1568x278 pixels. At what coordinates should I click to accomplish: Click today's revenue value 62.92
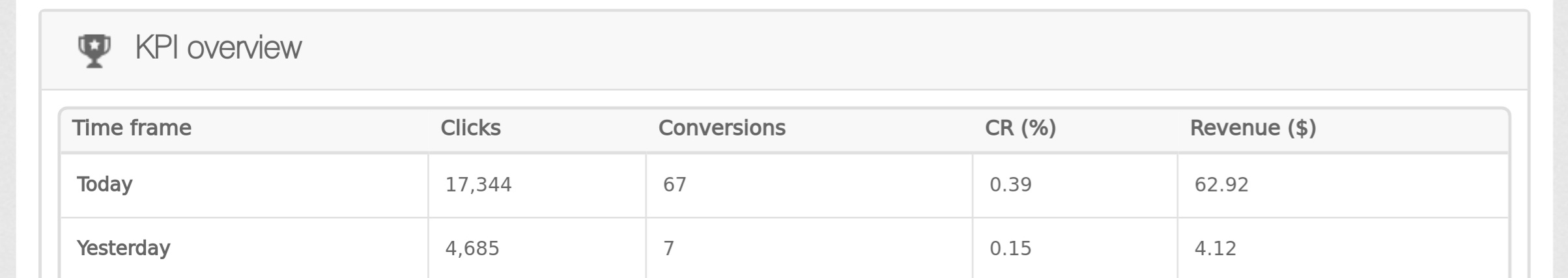click(x=1221, y=186)
